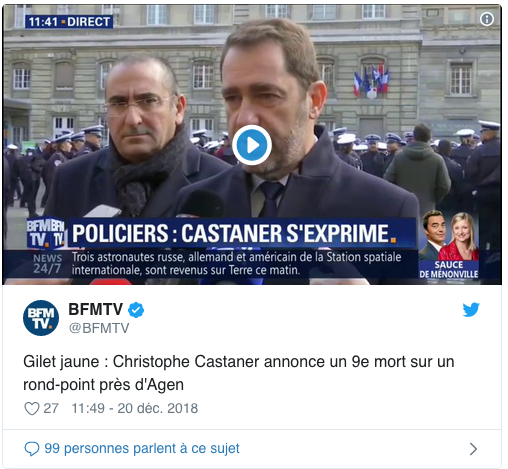Screen dimensions: 508x469
Task: Click the blue verified badge
Action: 136,310
